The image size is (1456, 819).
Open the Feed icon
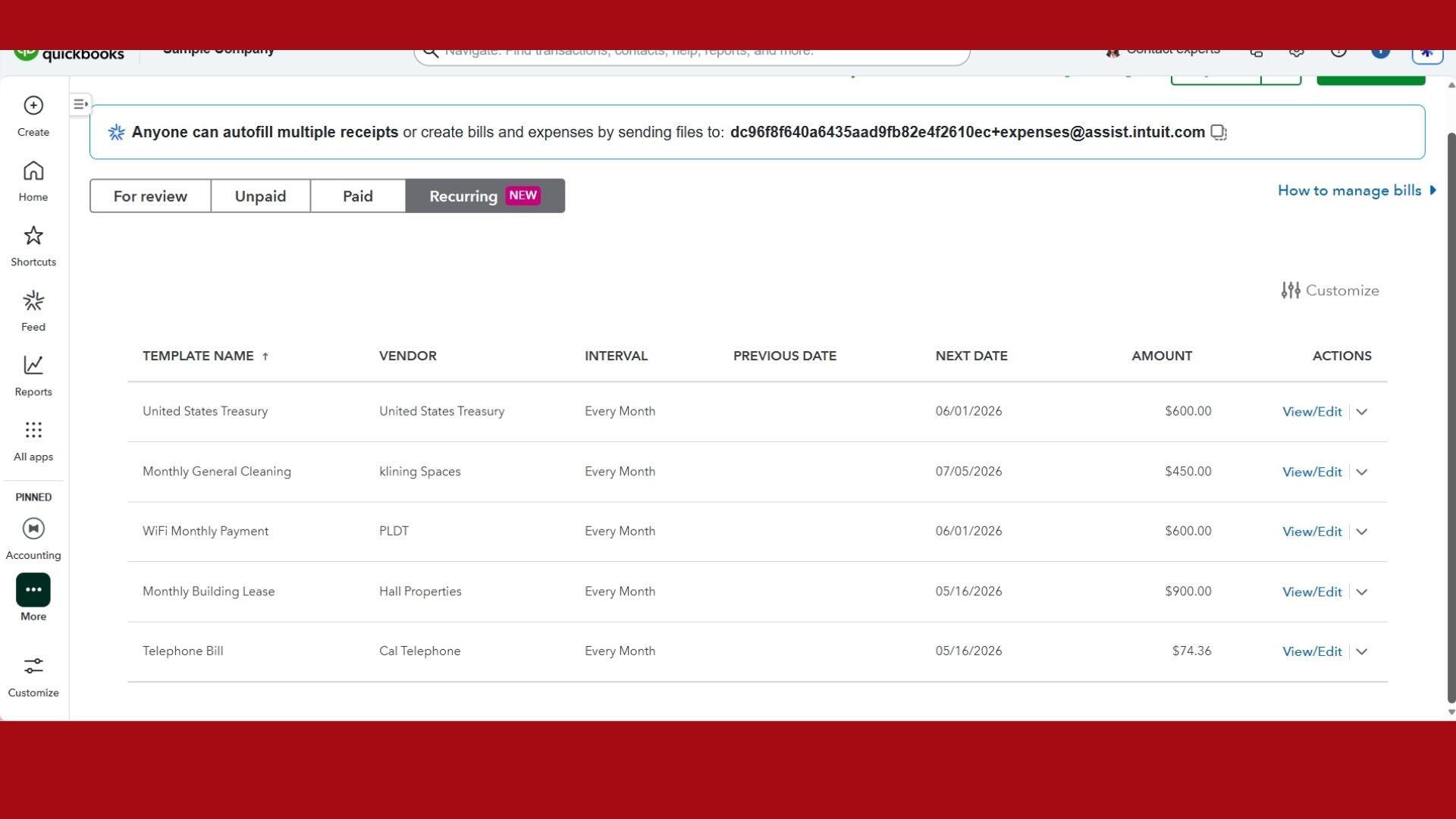33,301
